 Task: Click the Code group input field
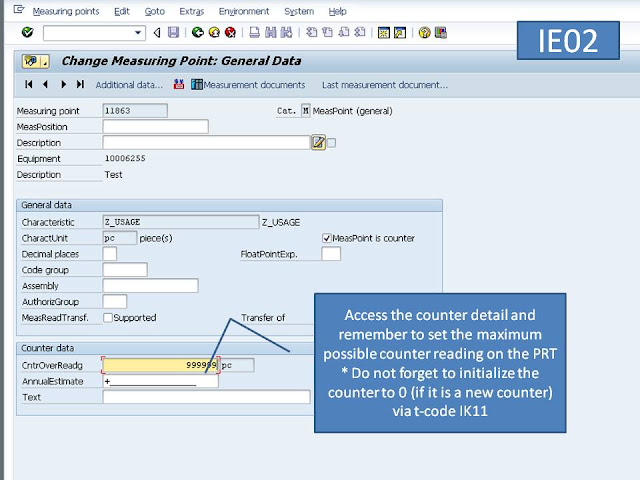[125, 270]
